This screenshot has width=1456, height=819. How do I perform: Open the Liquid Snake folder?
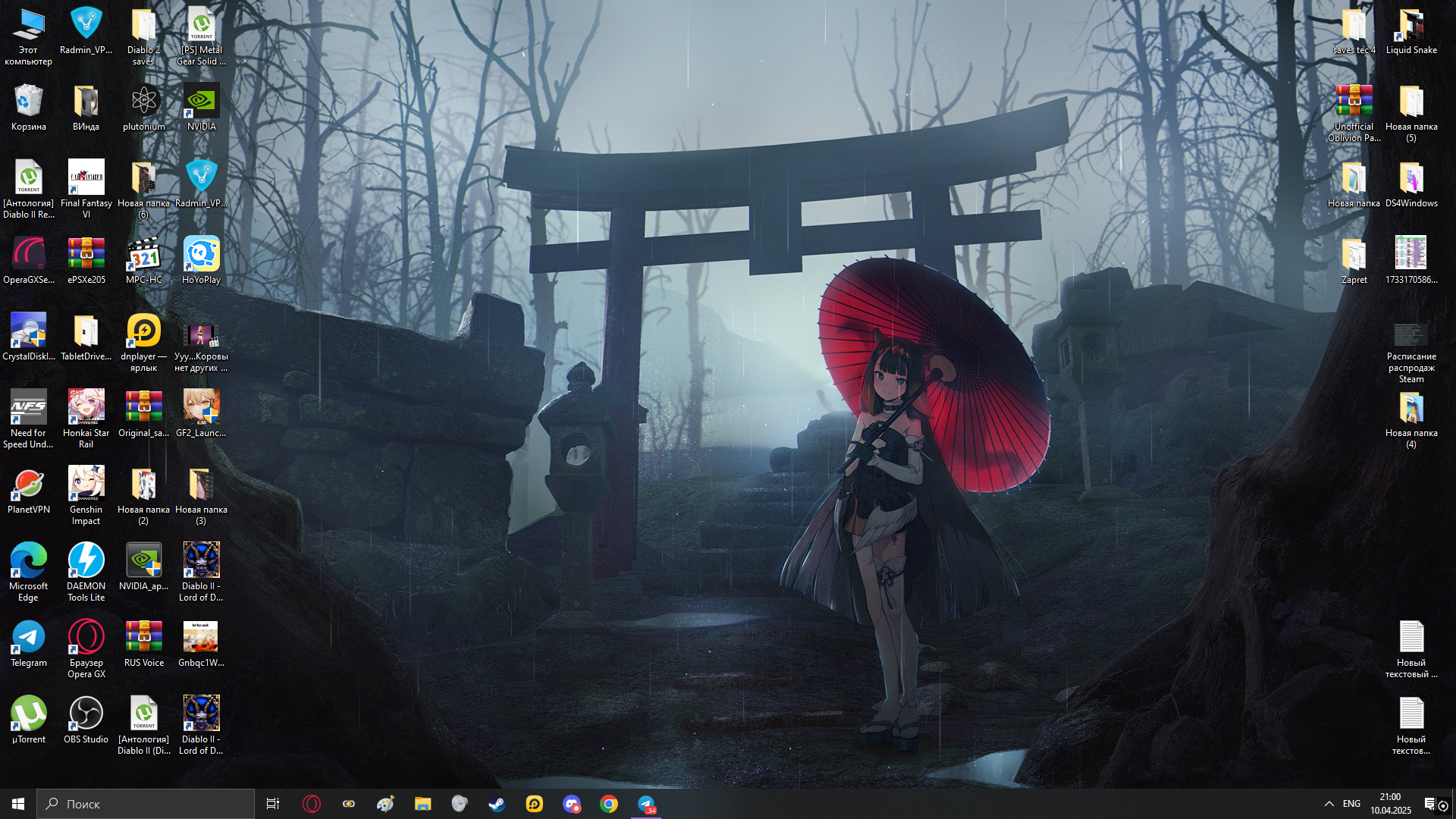(x=1412, y=31)
